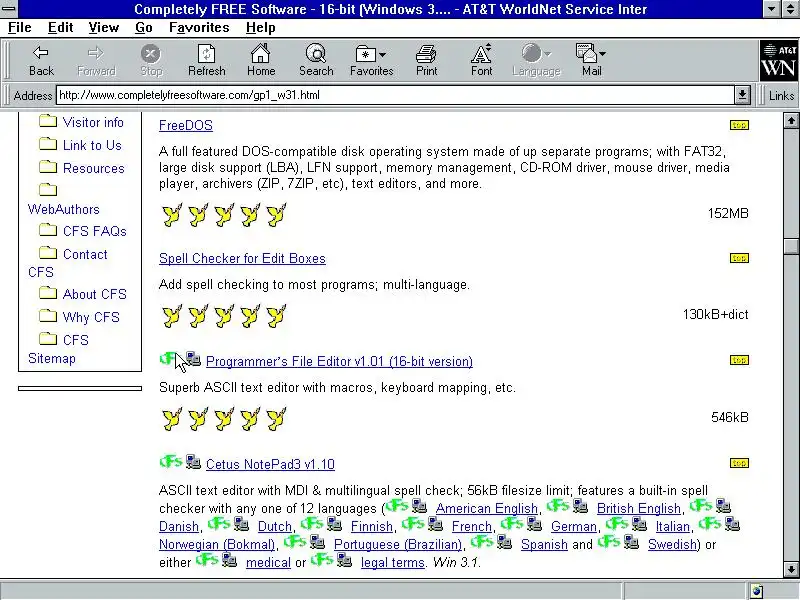Reload page with the Refresh icon
Screen dimensions: 800x600
pos(206,60)
